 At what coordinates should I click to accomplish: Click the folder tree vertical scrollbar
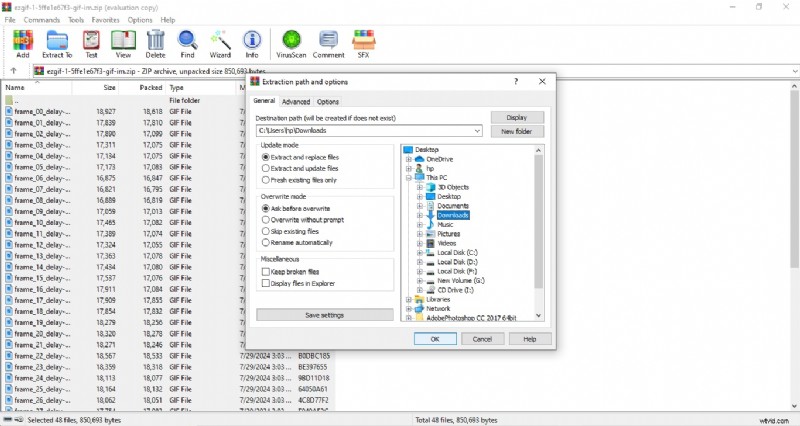538,222
